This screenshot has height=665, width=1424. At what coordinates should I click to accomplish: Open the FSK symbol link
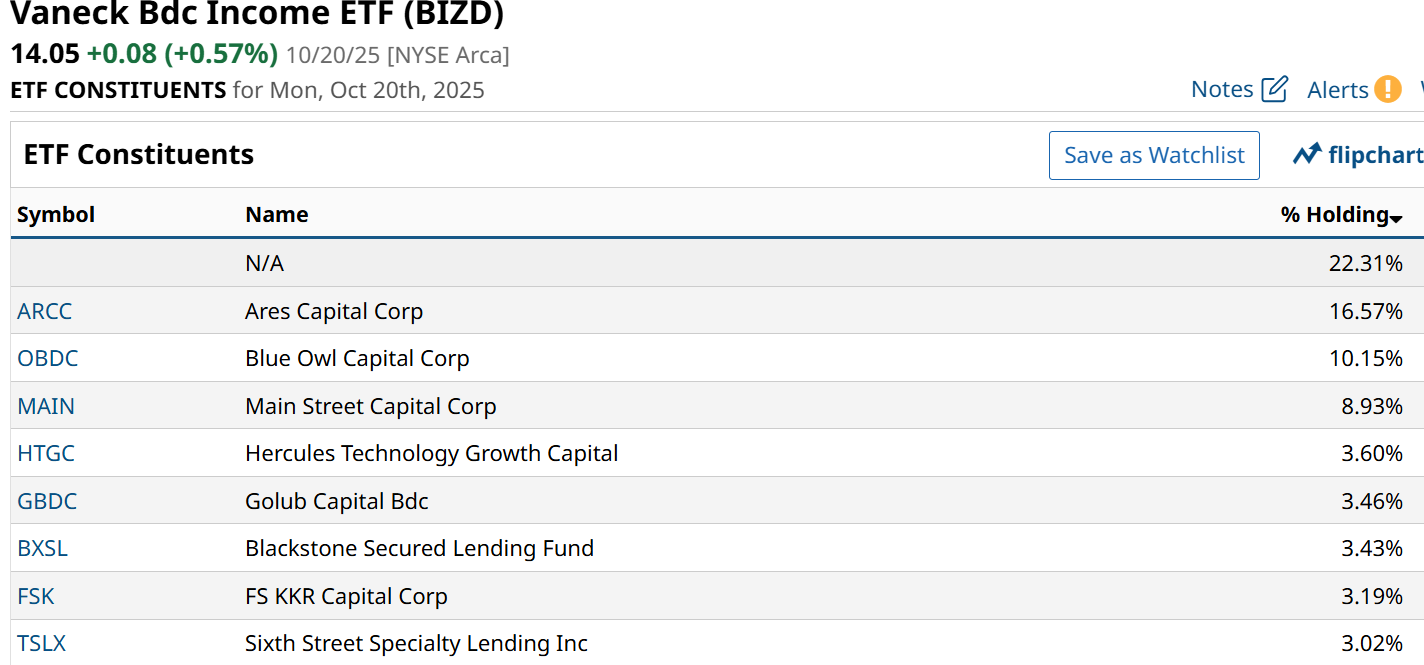click(x=36, y=596)
